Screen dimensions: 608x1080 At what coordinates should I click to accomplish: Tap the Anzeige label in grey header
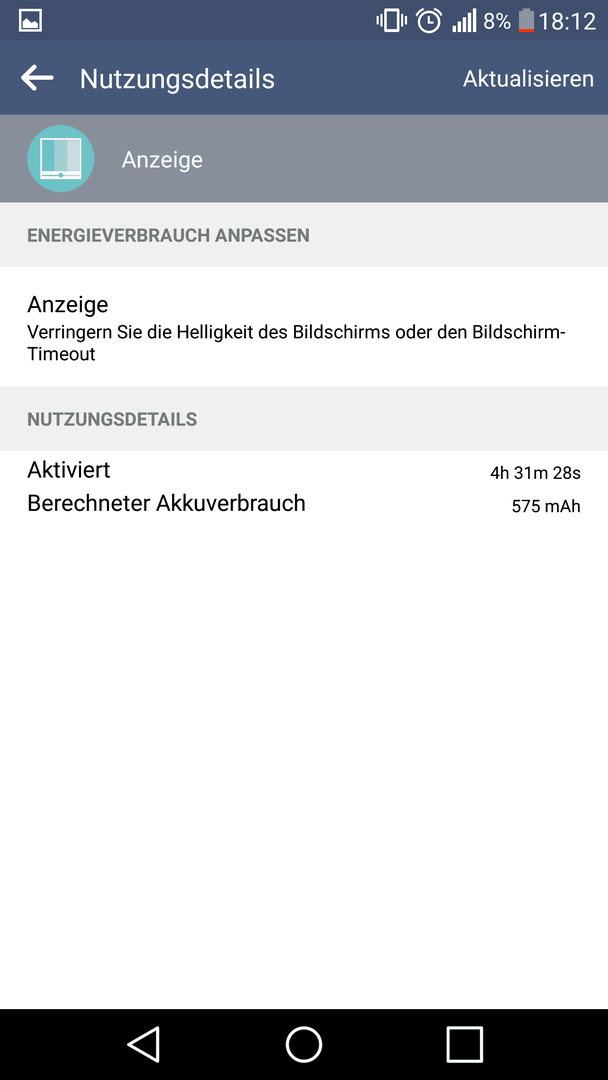pyautogui.click(x=163, y=160)
